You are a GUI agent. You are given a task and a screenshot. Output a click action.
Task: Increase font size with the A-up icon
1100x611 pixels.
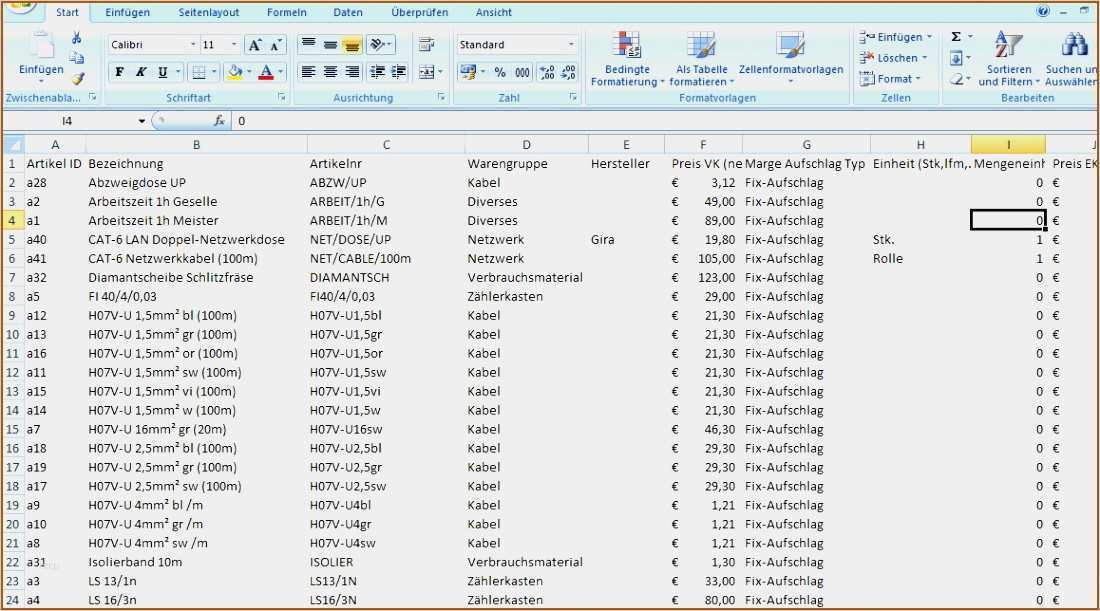coord(255,45)
